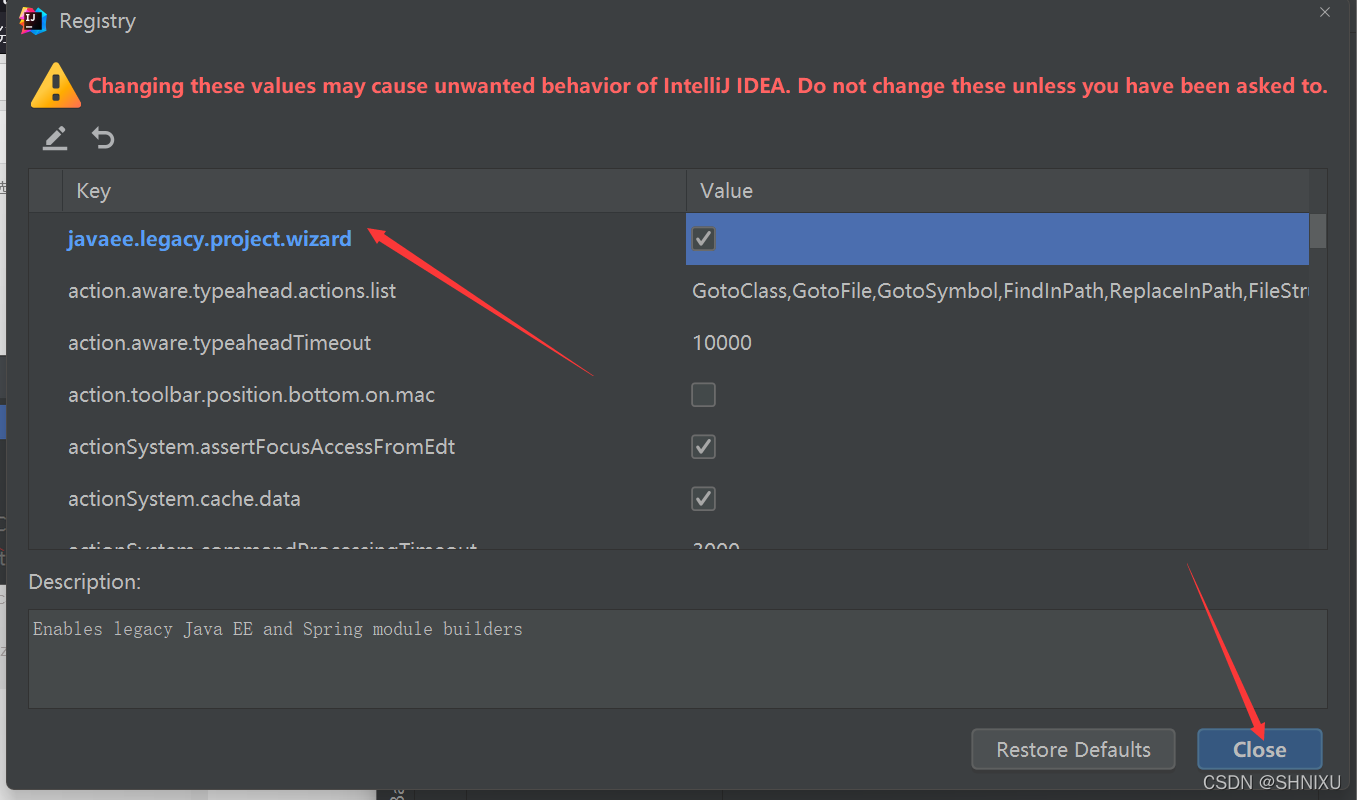Click the Key column header
This screenshot has width=1357, height=800.
pyautogui.click(x=374, y=190)
